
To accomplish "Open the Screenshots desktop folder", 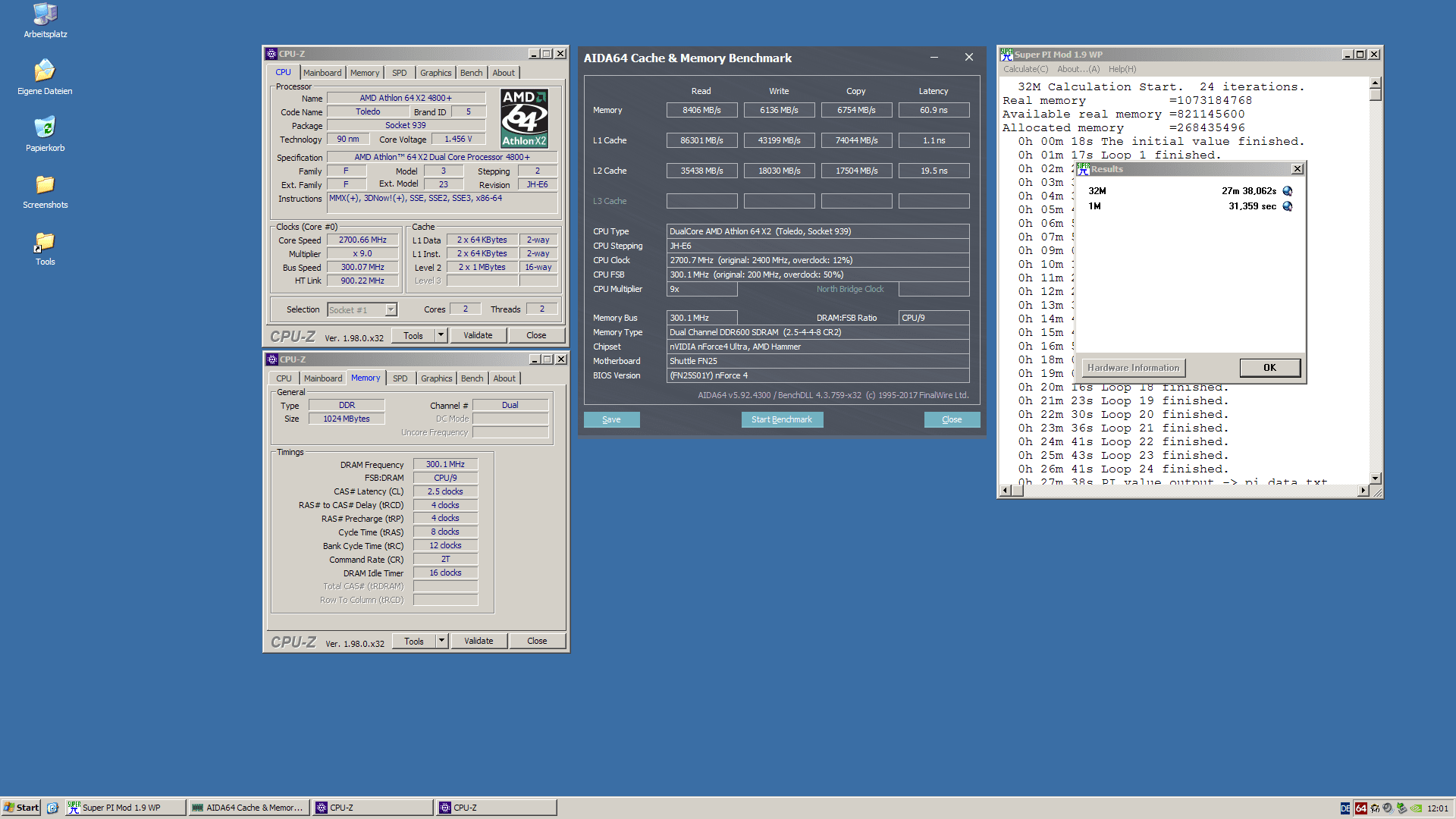I will (45, 191).
